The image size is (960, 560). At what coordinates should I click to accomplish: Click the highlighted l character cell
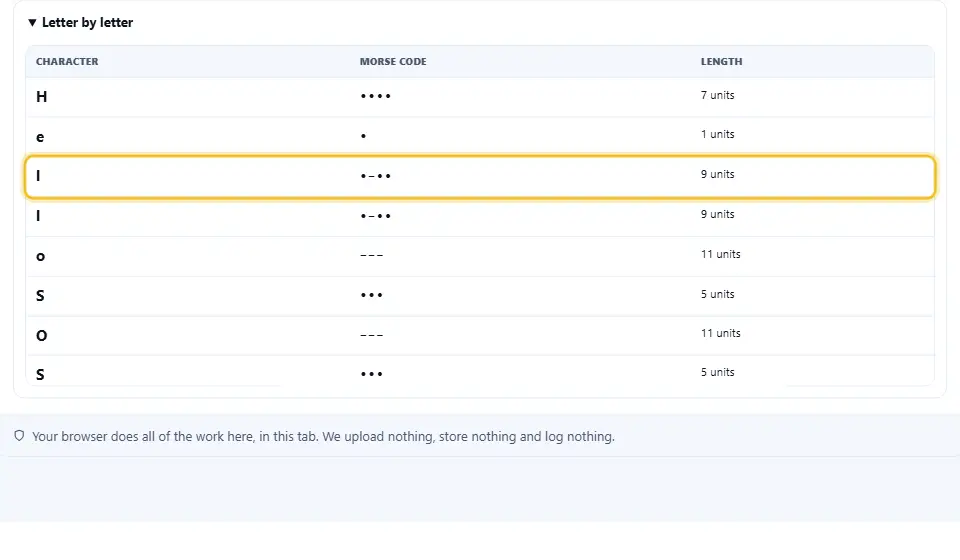tap(38, 176)
